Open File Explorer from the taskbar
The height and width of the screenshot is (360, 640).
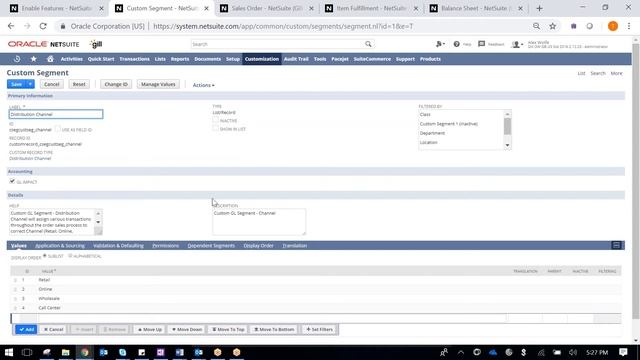65,352
